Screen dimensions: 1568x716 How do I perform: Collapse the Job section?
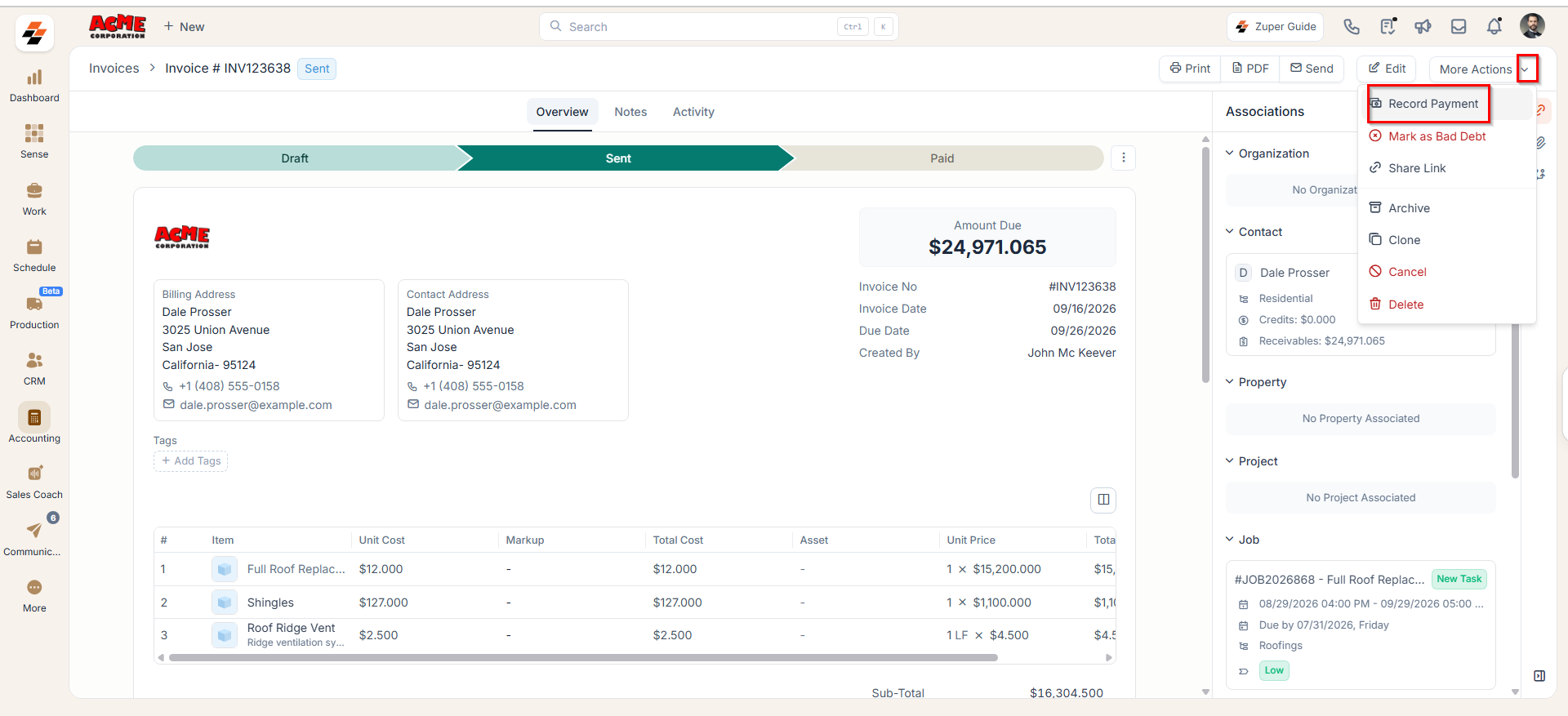(1230, 539)
